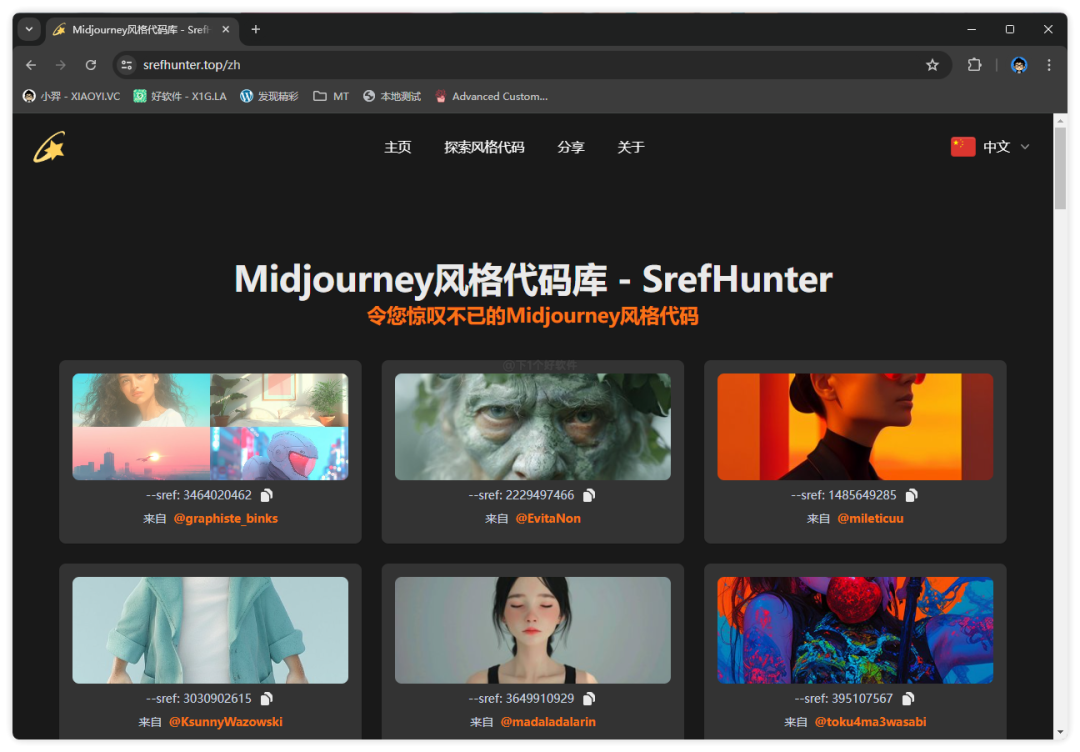Bookmark this page with the star icon
1080x752 pixels.
[x=932, y=65]
